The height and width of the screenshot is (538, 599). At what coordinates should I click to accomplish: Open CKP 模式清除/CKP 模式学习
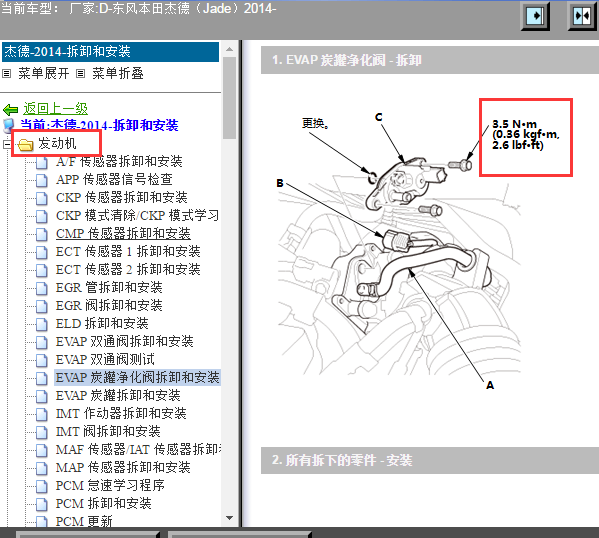(137, 216)
